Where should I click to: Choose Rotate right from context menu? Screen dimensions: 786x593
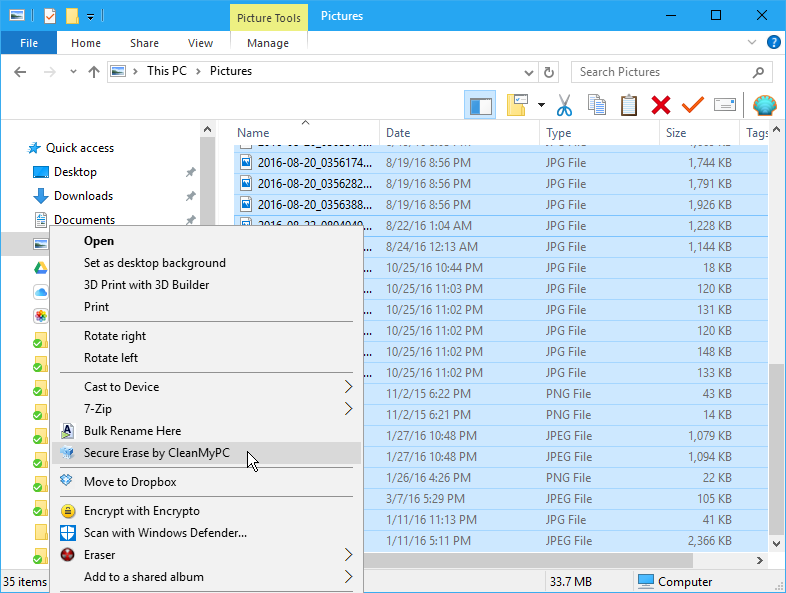coord(115,336)
